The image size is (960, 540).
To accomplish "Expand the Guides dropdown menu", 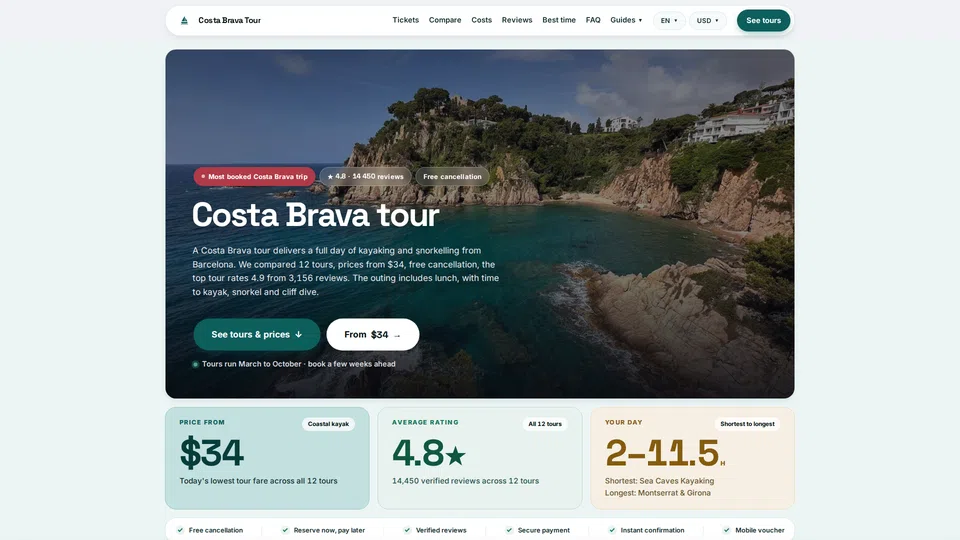I will coord(626,20).
